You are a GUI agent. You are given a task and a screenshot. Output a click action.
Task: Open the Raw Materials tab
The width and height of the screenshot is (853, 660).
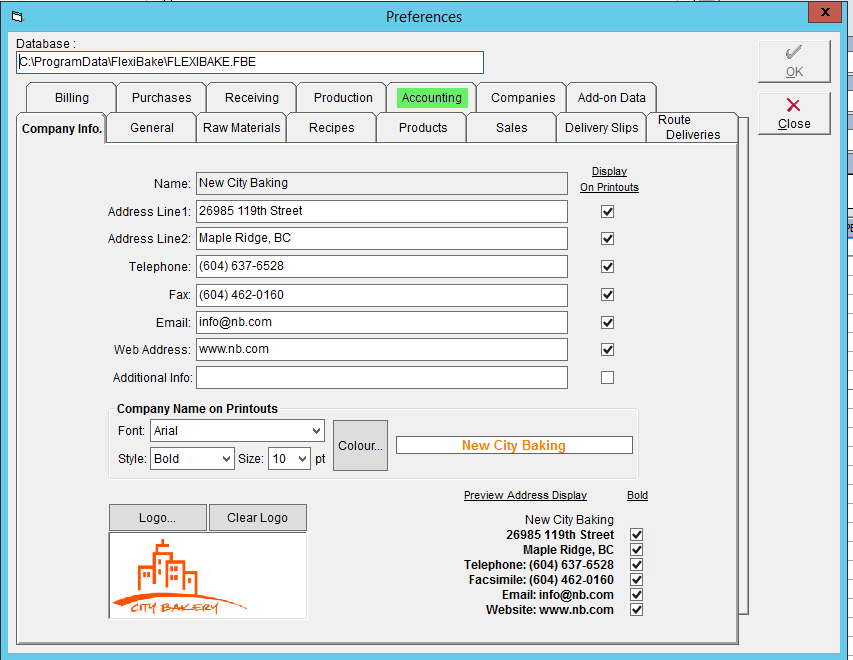click(x=242, y=128)
